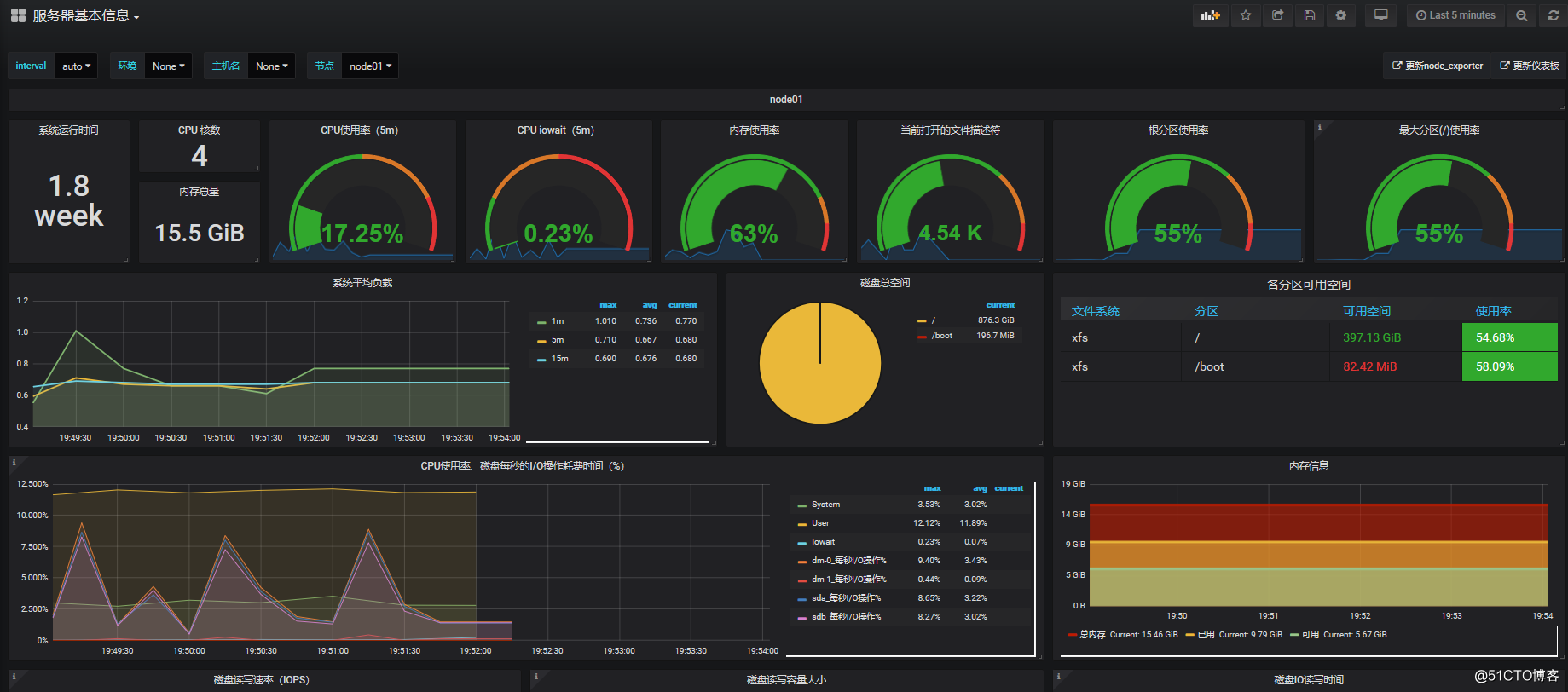Open info icon on 磁盘读写容量大小 panel
This screenshot has height=692, width=1568.
click(535, 677)
